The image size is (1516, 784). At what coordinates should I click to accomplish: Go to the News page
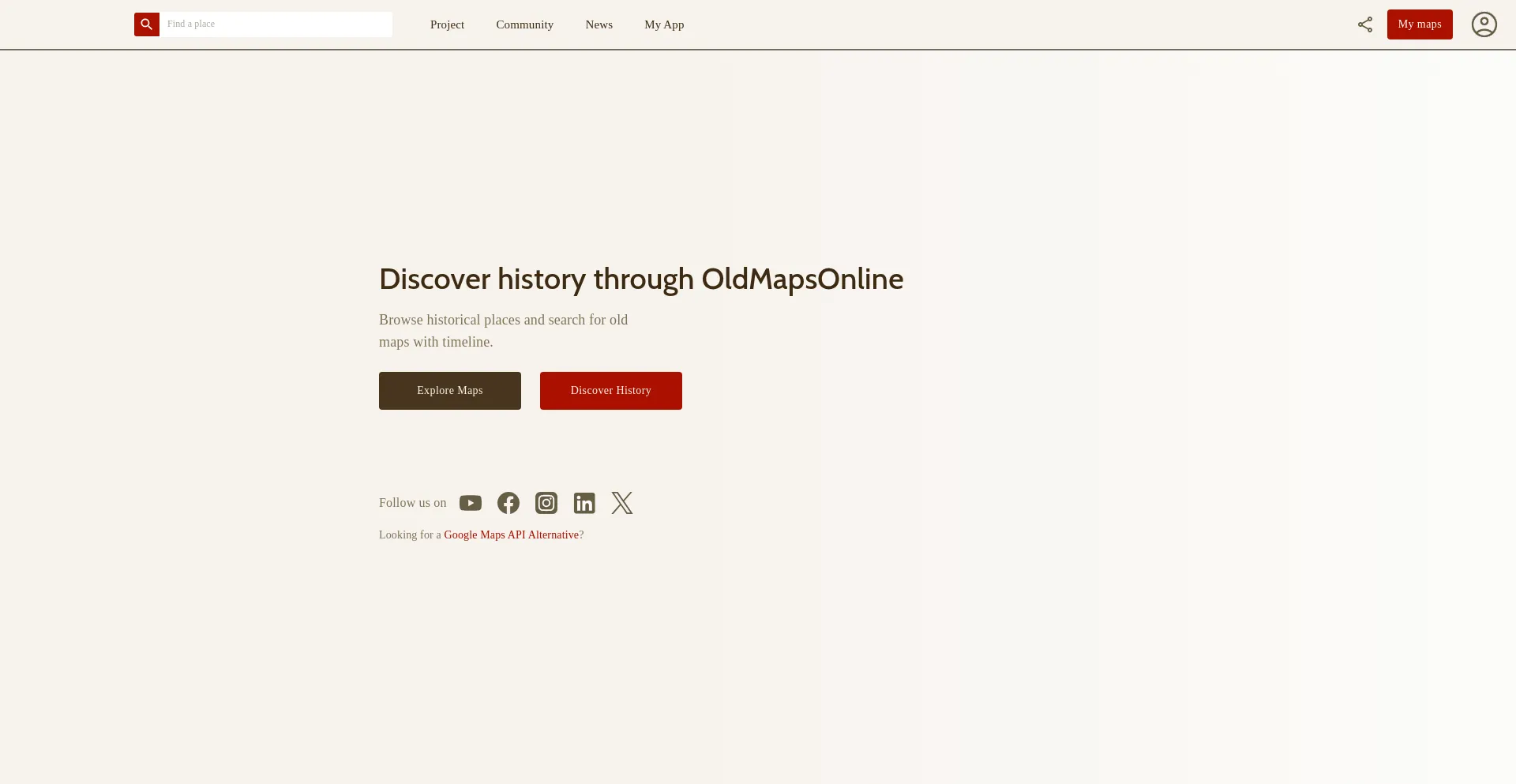point(599,24)
